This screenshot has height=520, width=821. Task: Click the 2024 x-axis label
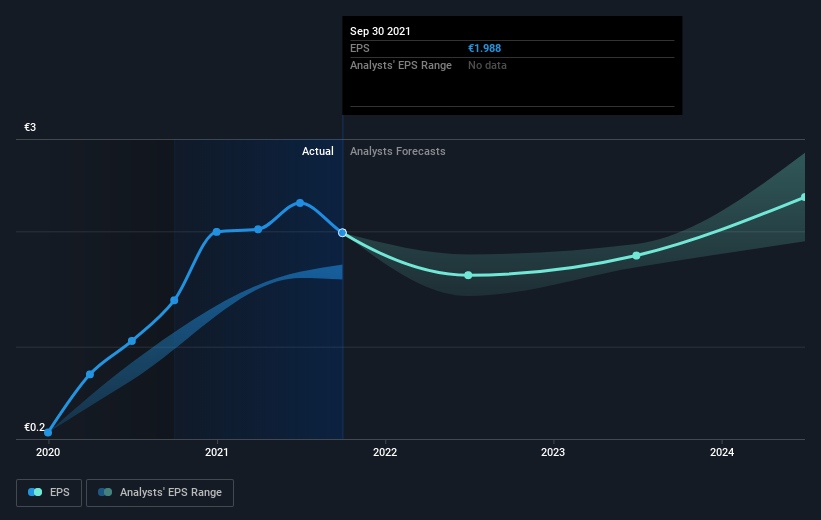pyautogui.click(x=722, y=452)
